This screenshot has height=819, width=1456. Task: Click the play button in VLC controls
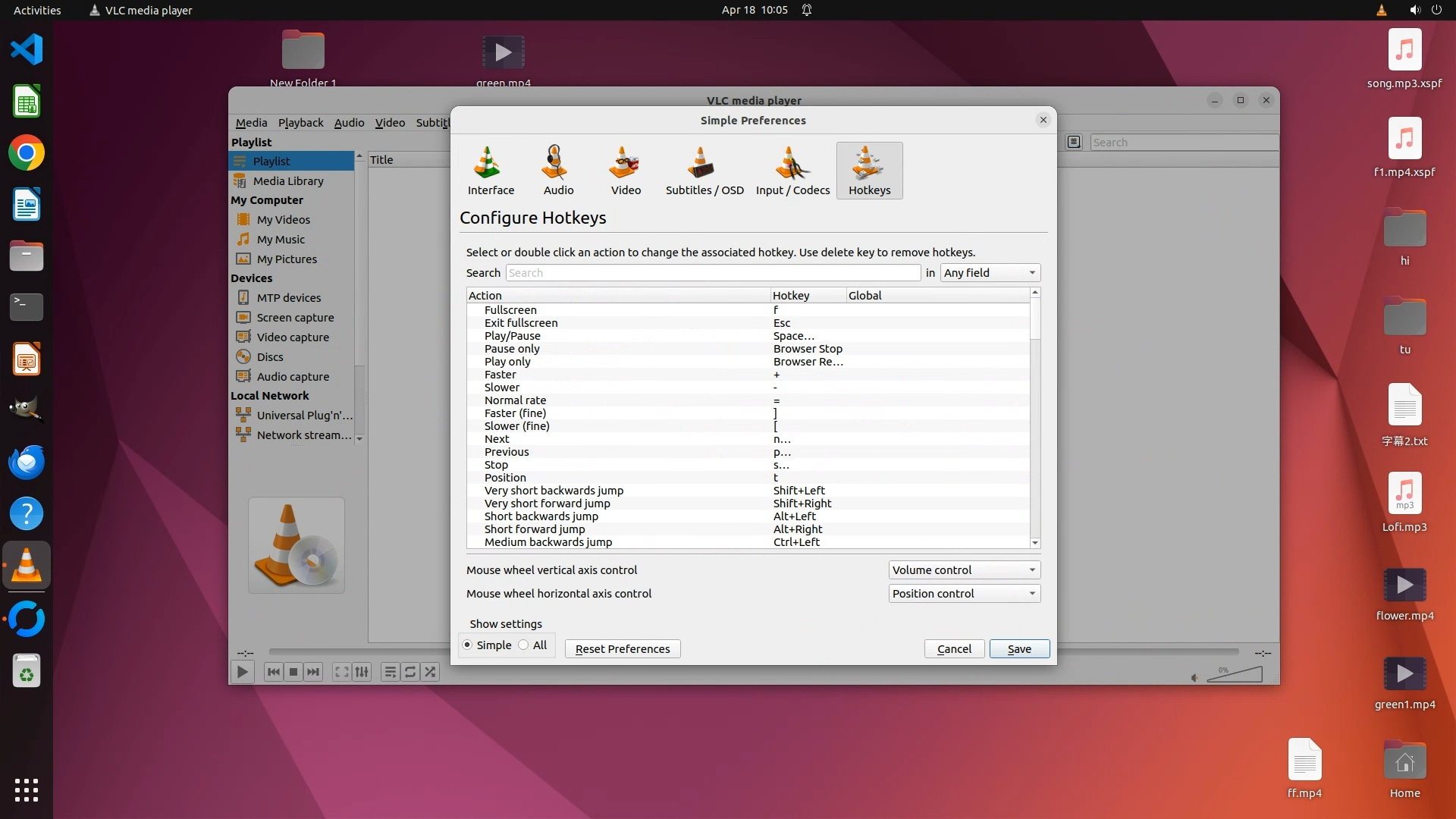pyautogui.click(x=242, y=672)
